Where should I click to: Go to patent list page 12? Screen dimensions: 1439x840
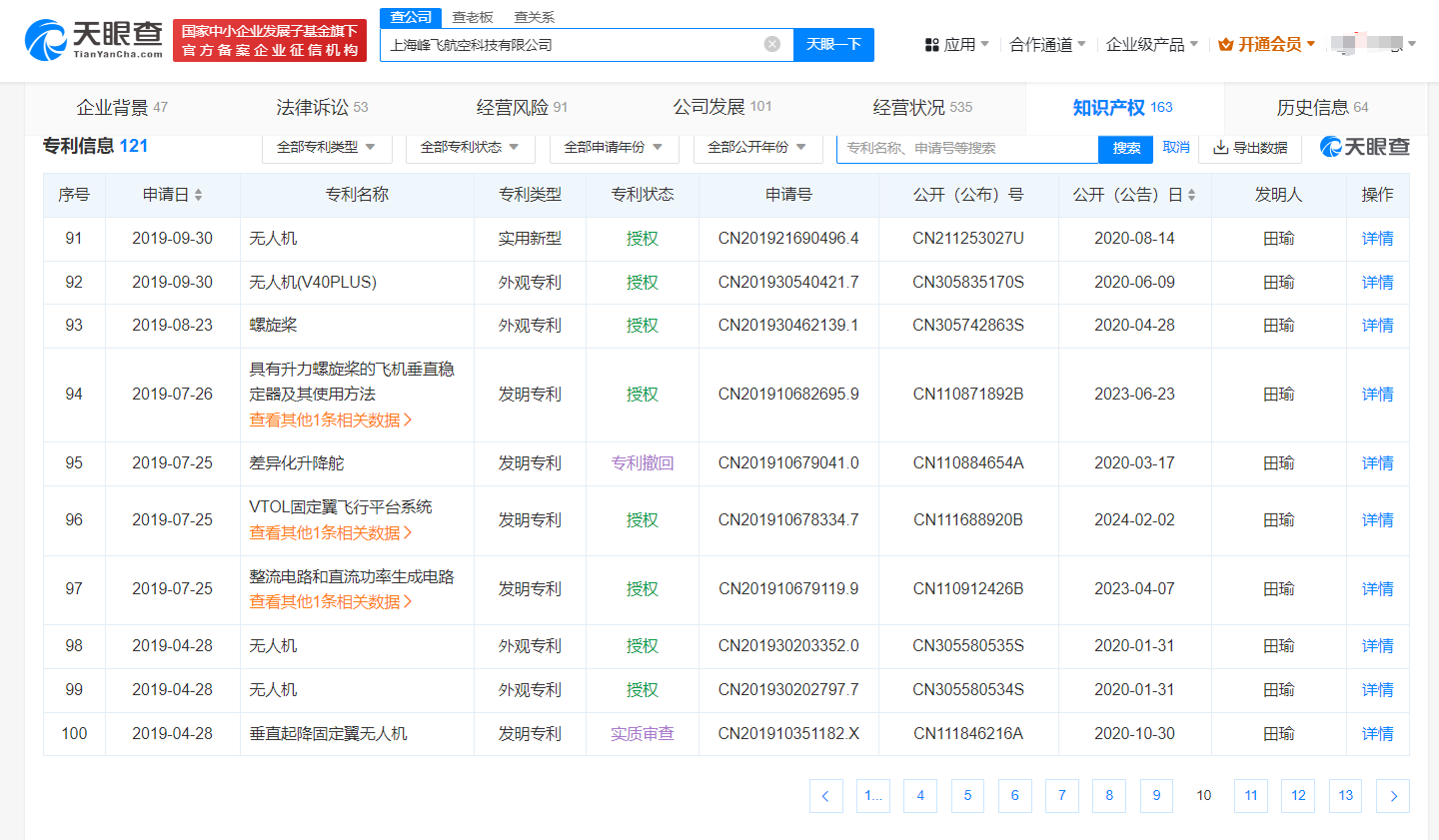[1298, 796]
